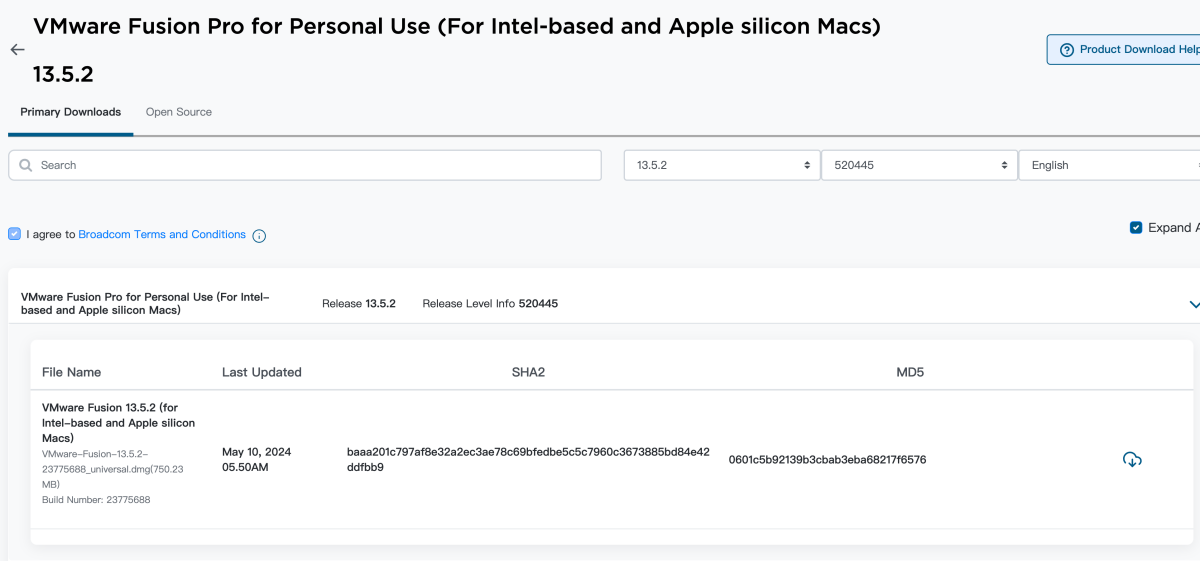Open the Broadcom Terms and Conditions link
The width and height of the screenshot is (1200, 561).
pyautogui.click(x=162, y=234)
